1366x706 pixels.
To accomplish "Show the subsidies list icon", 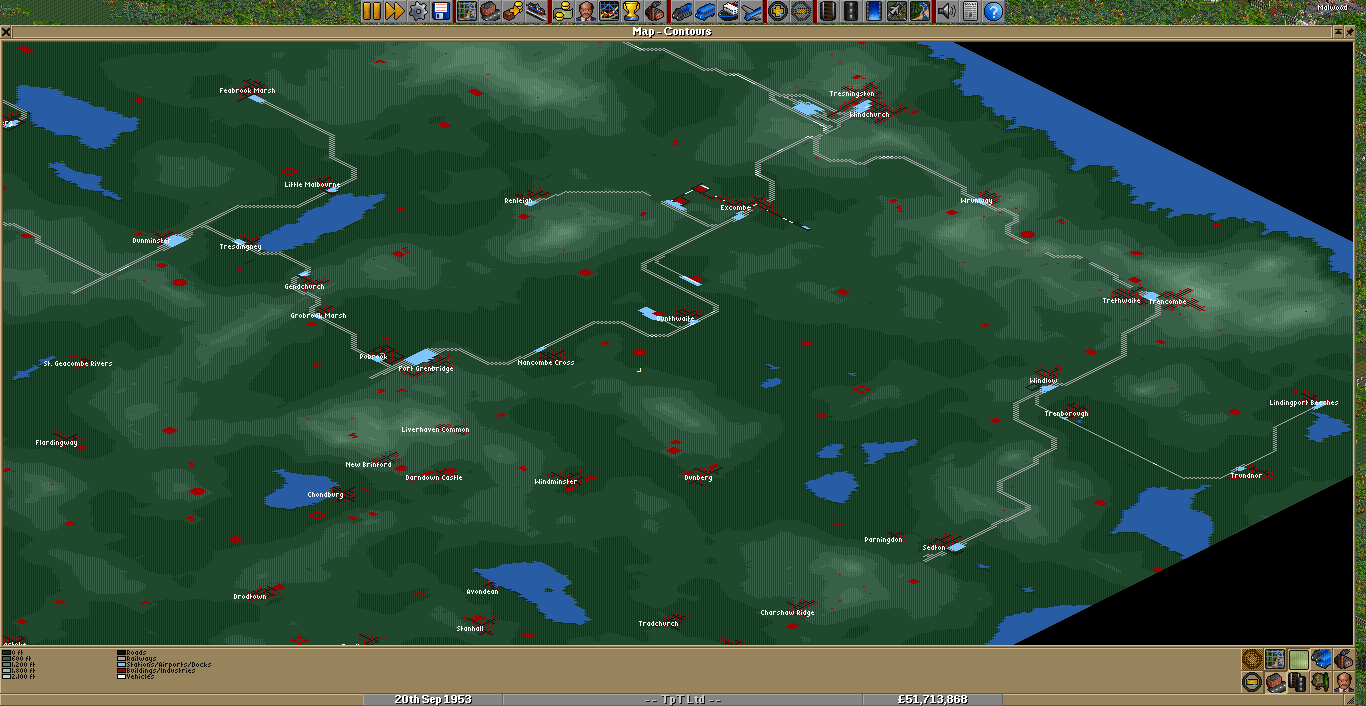I will tap(513, 12).
